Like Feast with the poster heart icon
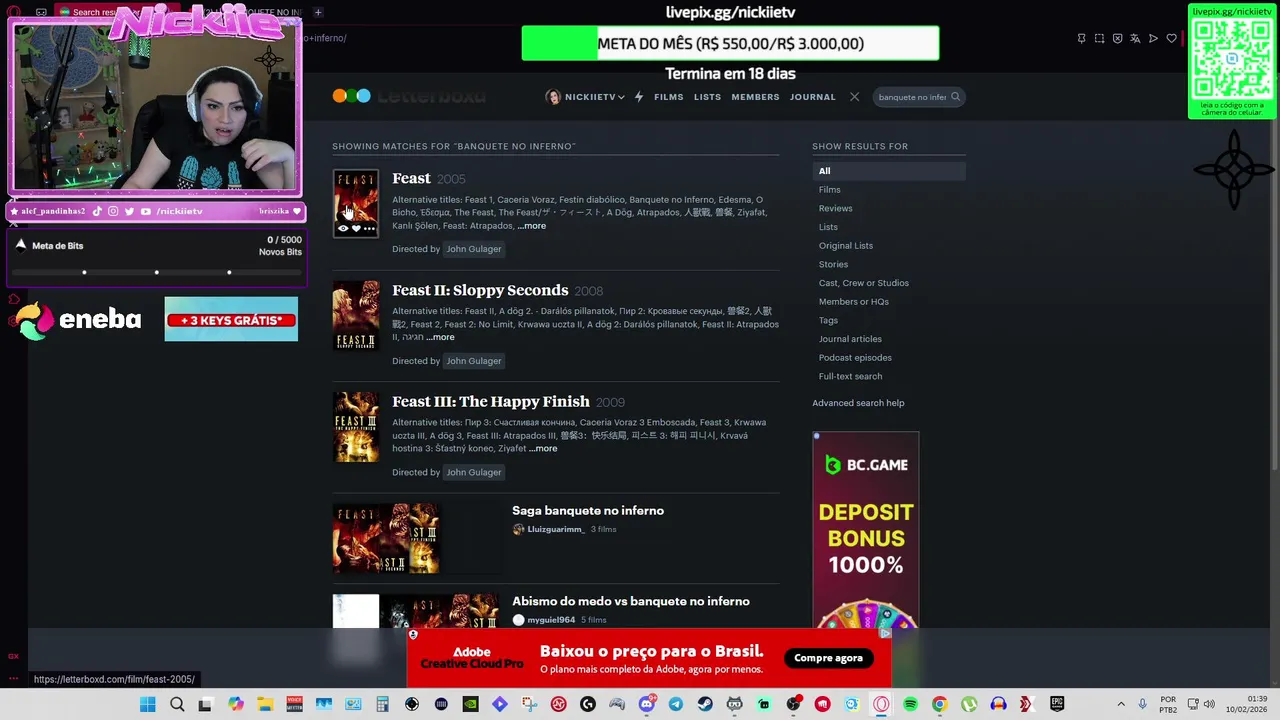The height and width of the screenshot is (720, 1280). (x=356, y=229)
